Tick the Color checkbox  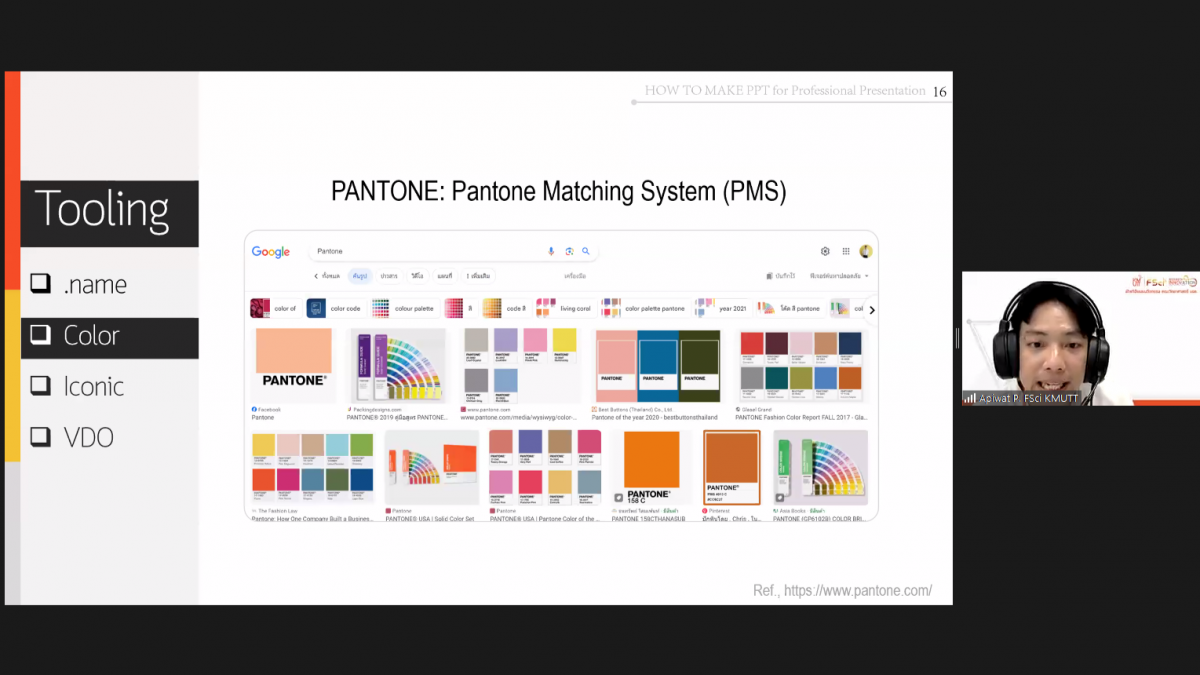41,335
